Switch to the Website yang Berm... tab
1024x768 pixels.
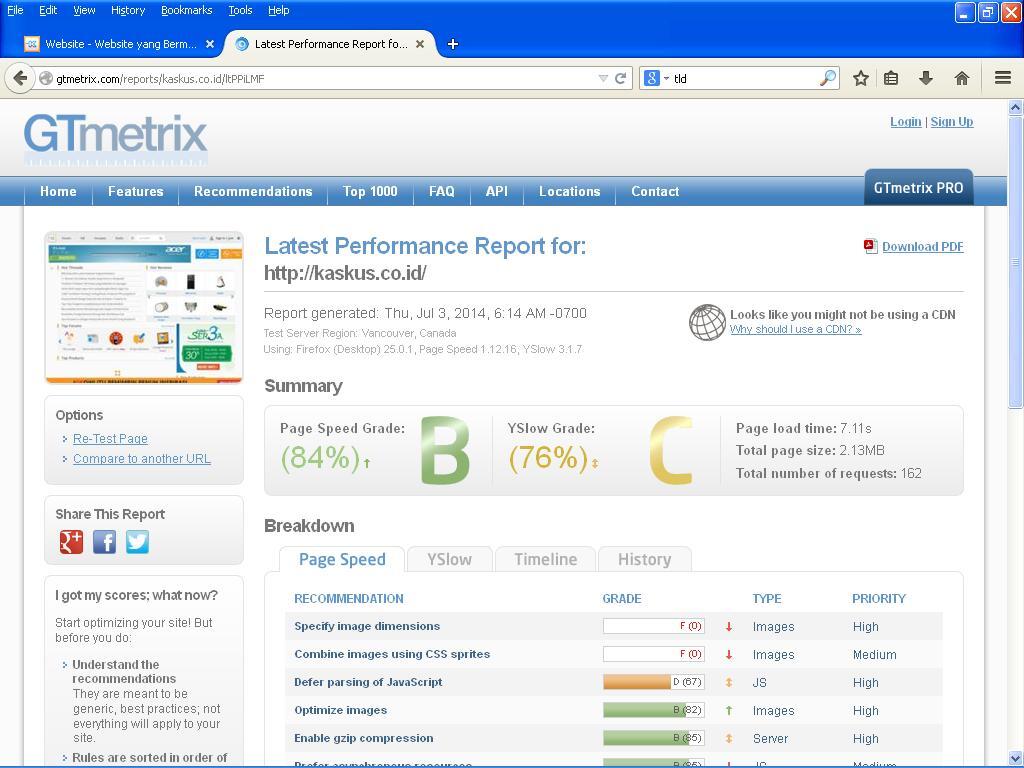click(x=120, y=44)
